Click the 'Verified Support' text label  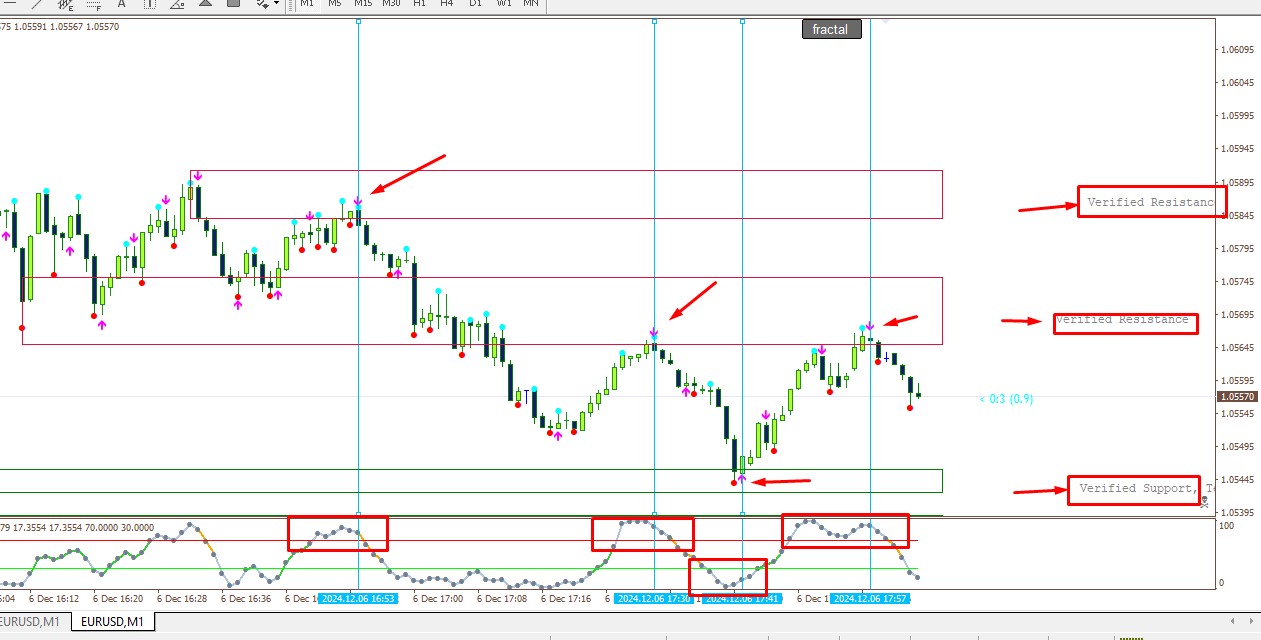(1137, 488)
